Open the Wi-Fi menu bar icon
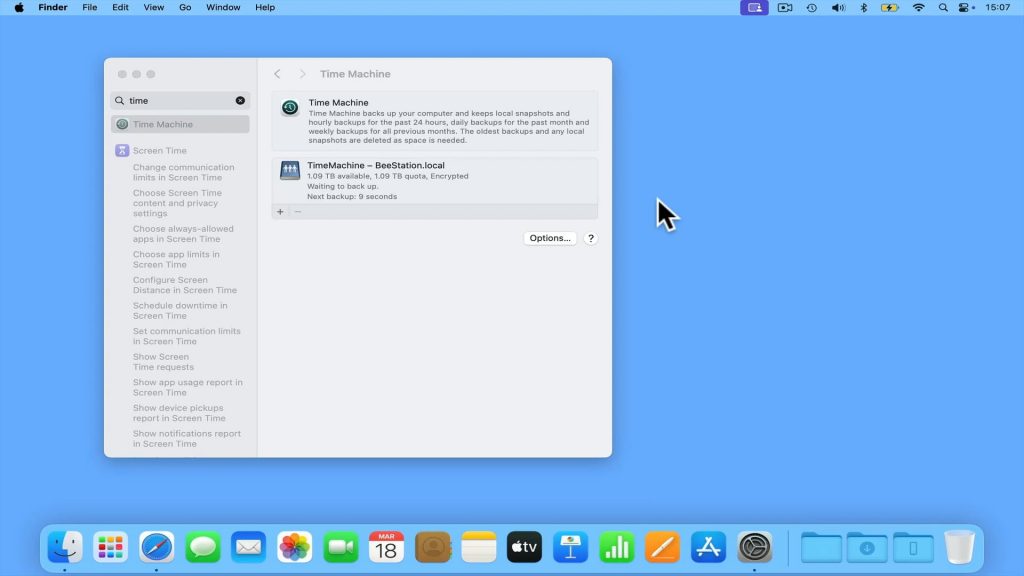Screen dimensions: 1024x576 coord(918,8)
